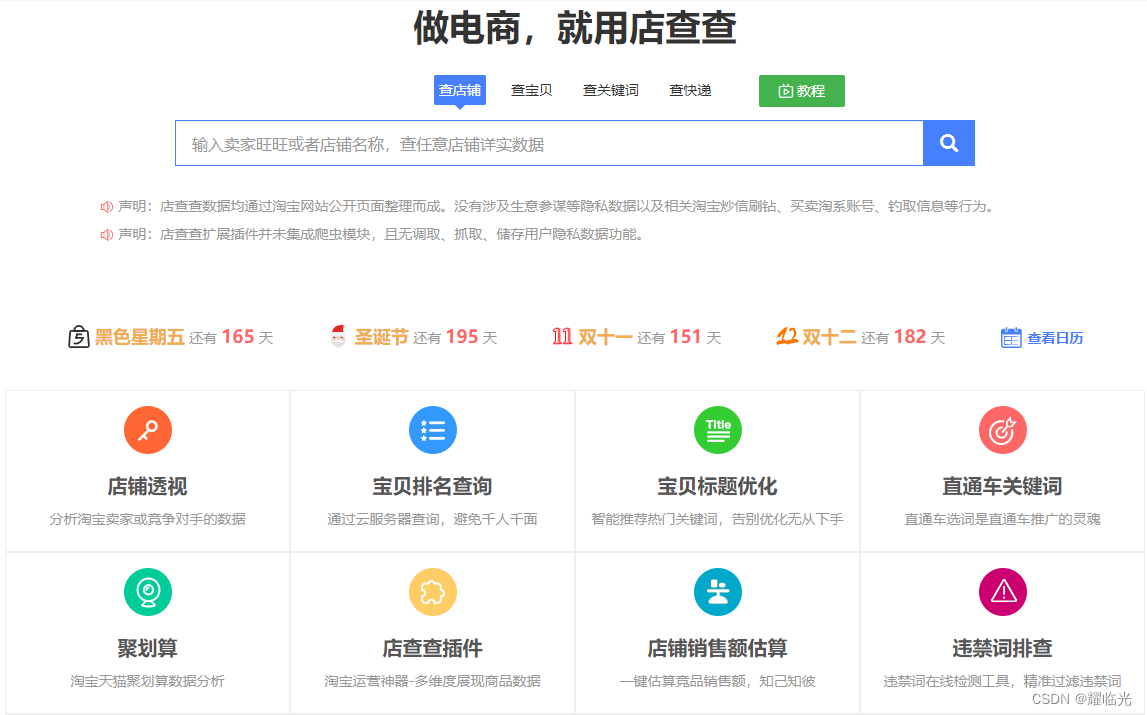The width and height of the screenshot is (1147, 715).
Task: Click the text 智能推荐热门关键词，告别优化无从下手
Action: pyautogui.click(x=718, y=519)
